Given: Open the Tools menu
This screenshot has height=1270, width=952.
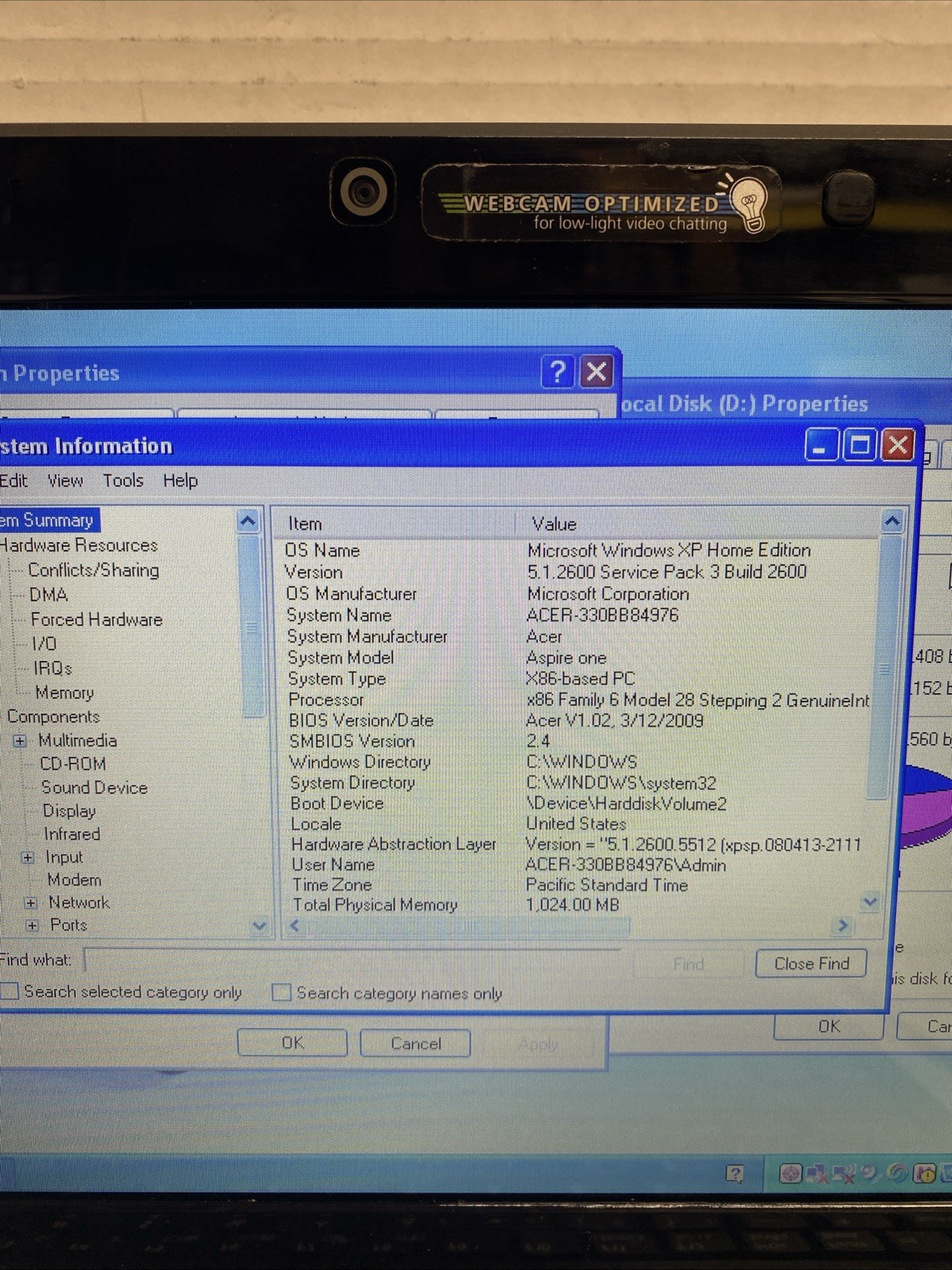Looking at the screenshot, I should (x=123, y=481).
